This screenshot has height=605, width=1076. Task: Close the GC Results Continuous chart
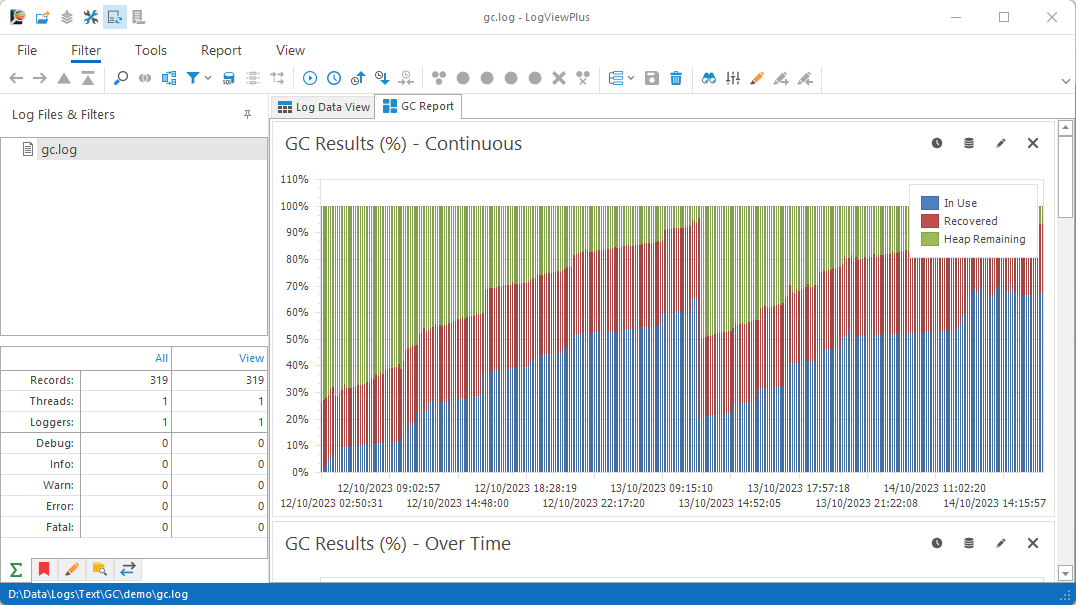(1033, 143)
